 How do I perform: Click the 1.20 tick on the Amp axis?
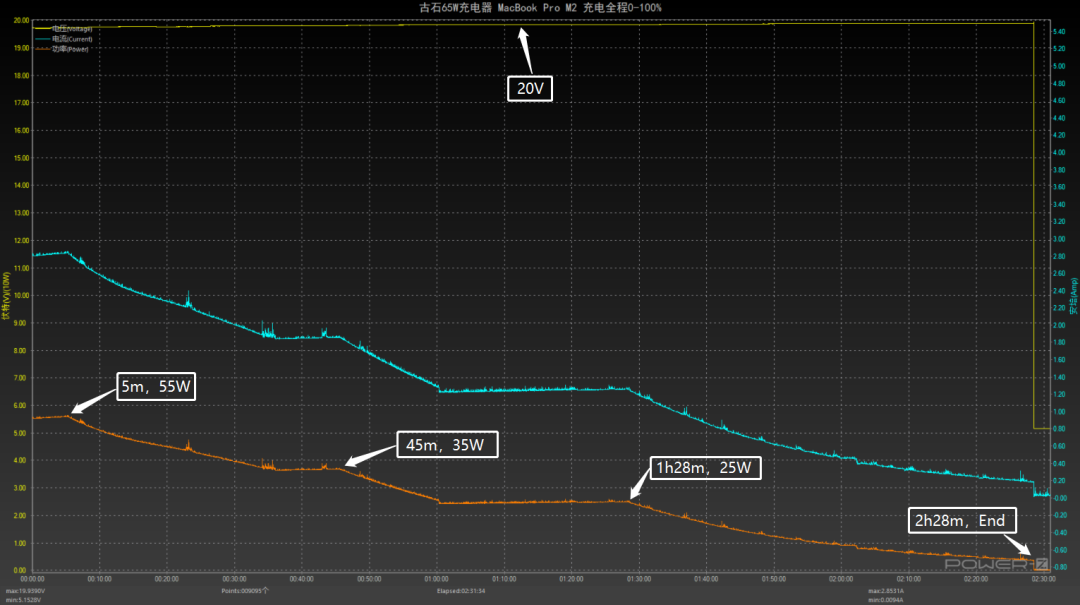click(1059, 395)
